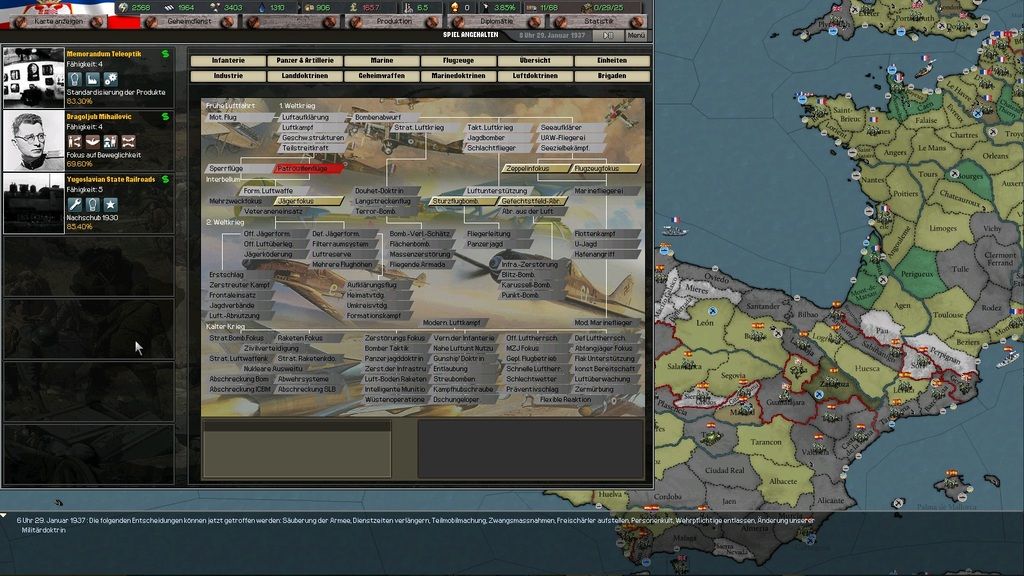Click the Marinefliegerei technology
The width and height of the screenshot is (1024, 576).
pos(605,191)
